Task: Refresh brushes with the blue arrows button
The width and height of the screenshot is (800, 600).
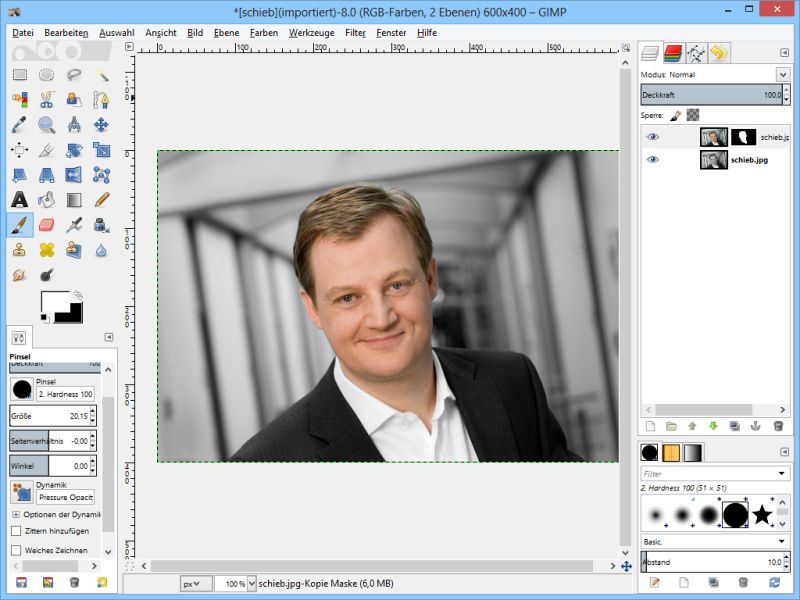Action: (x=774, y=582)
